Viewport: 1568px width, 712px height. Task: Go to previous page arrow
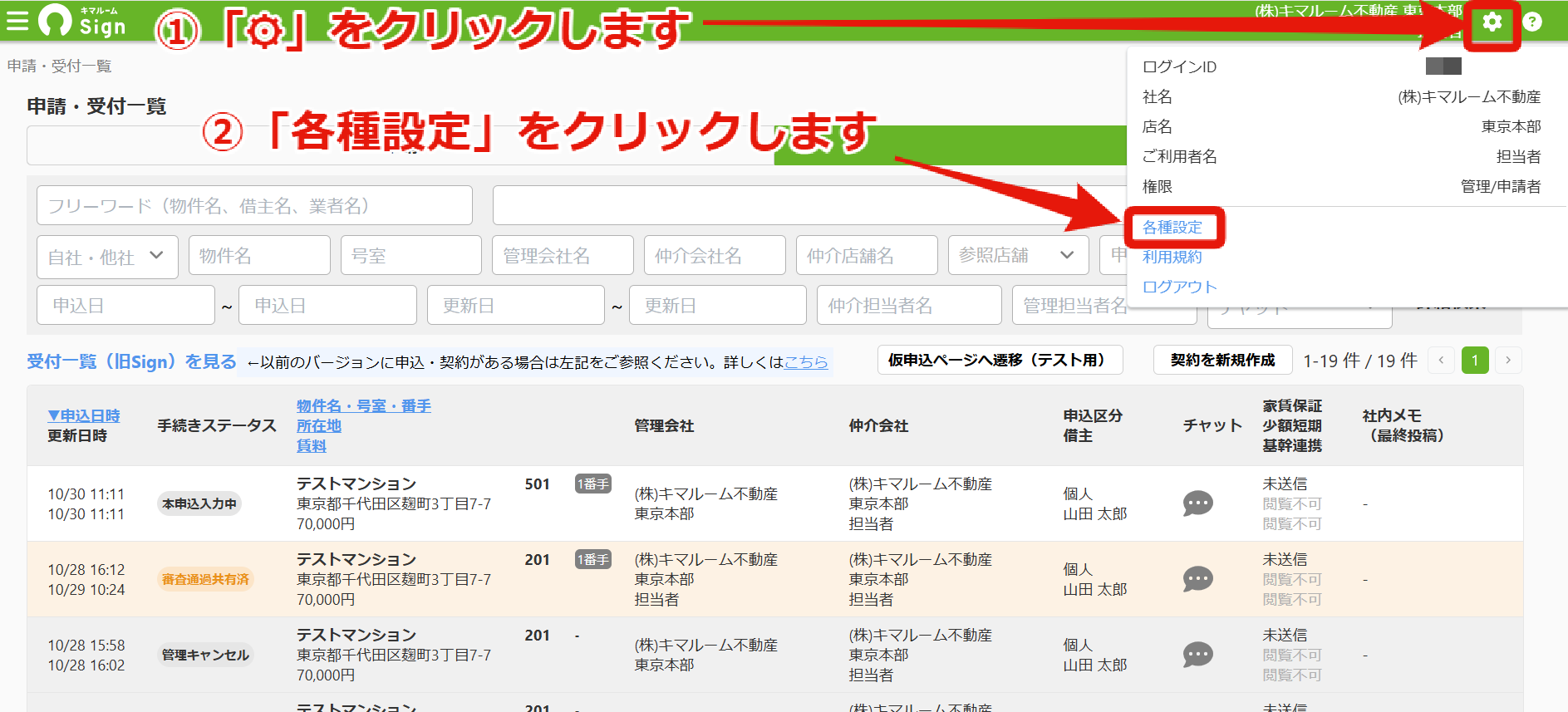click(x=1442, y=360)
